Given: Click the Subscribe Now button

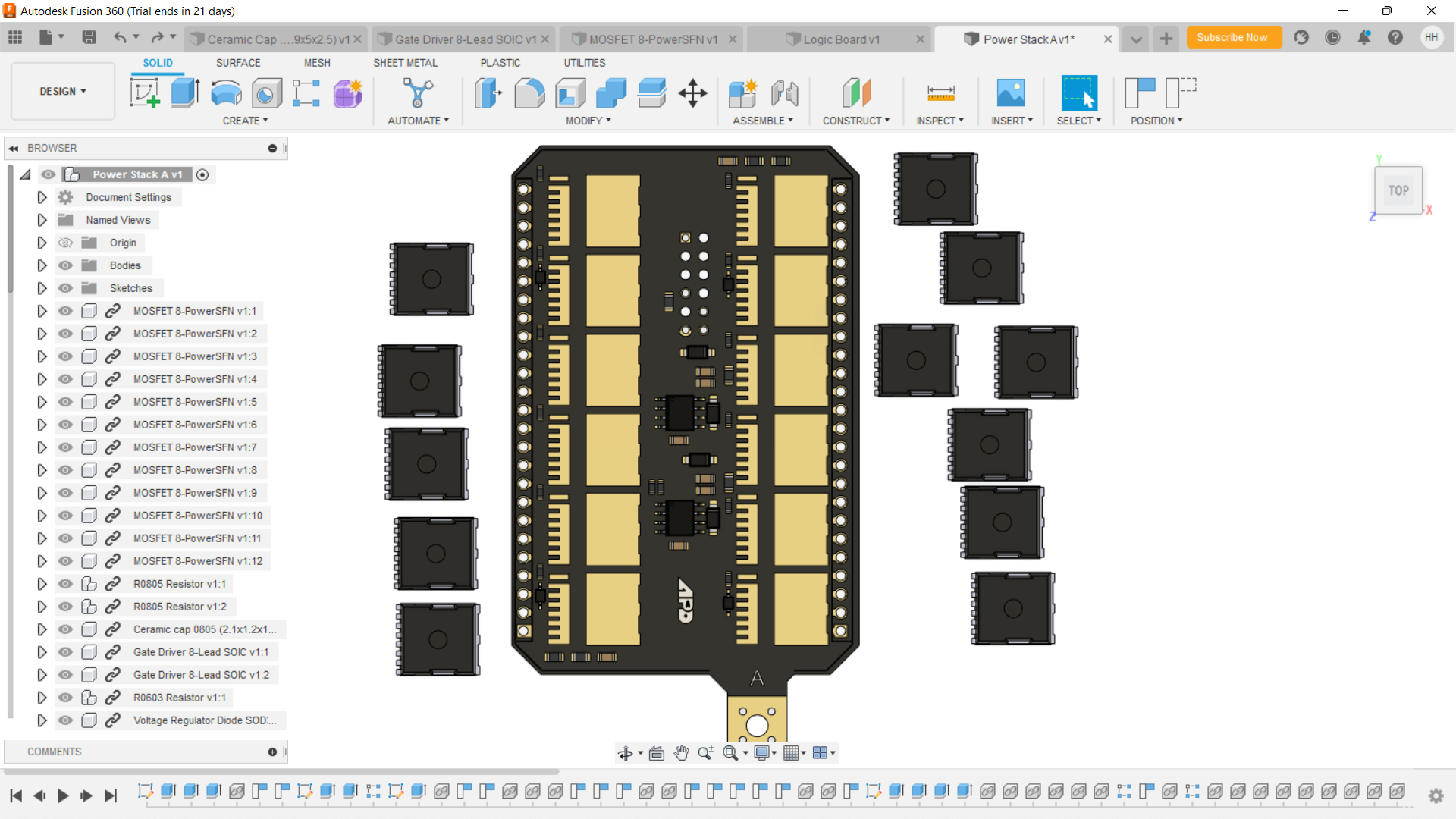Looking at the screenshot, I should [1232, 37].
